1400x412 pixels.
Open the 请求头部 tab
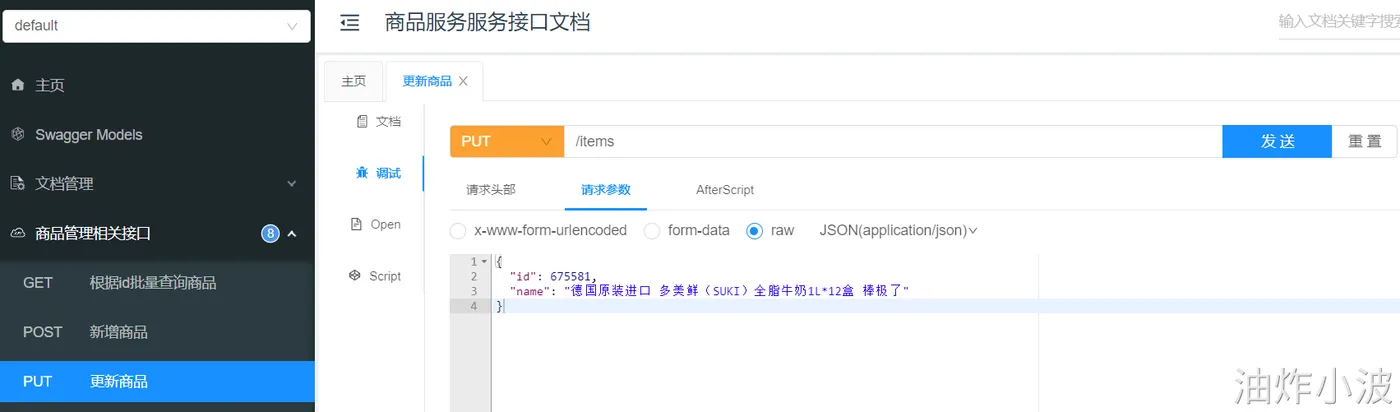coord(491,189)
